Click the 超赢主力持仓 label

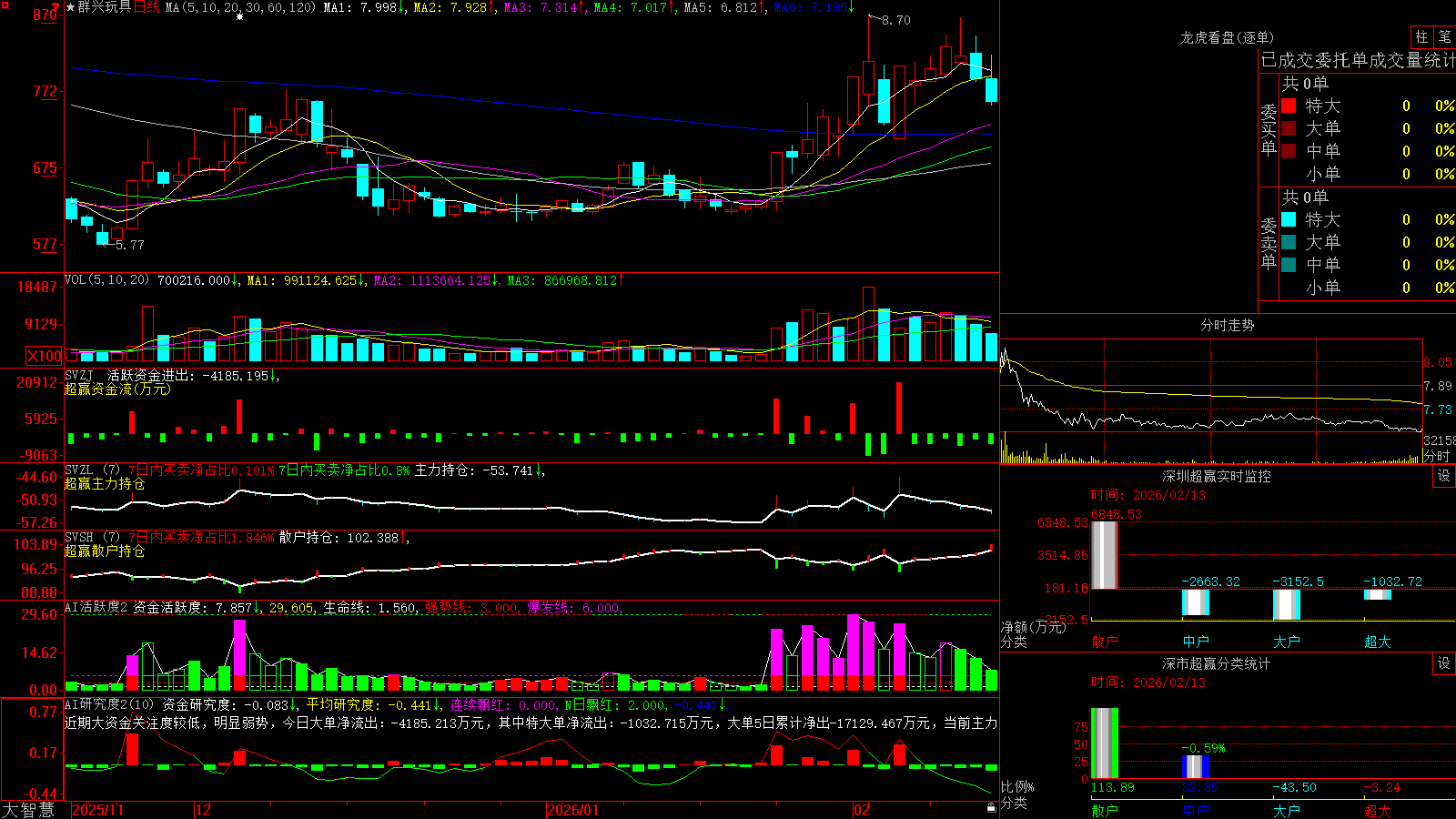coord(105,483)
